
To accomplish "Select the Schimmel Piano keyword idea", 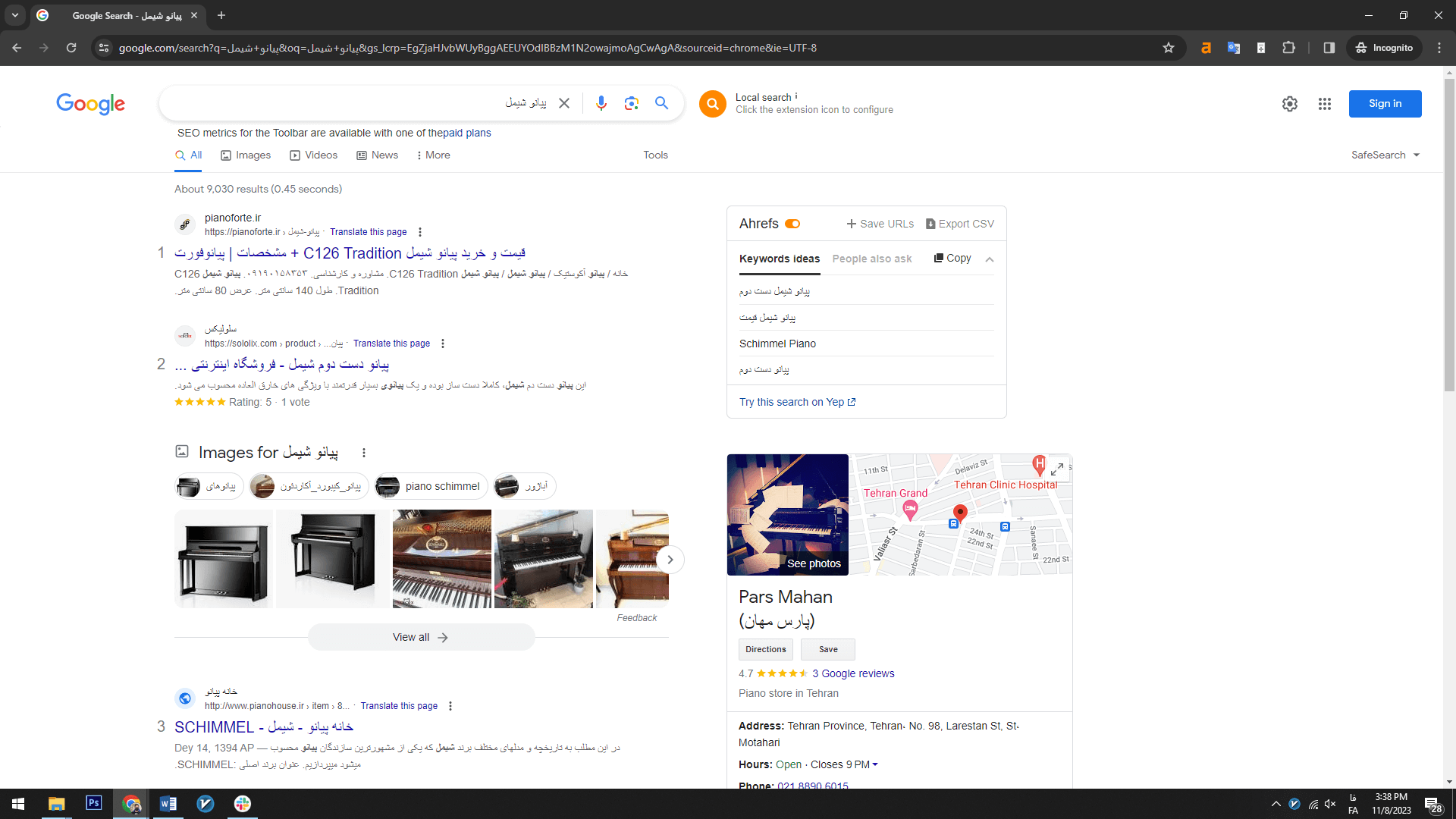I will [x=777, y=344].
